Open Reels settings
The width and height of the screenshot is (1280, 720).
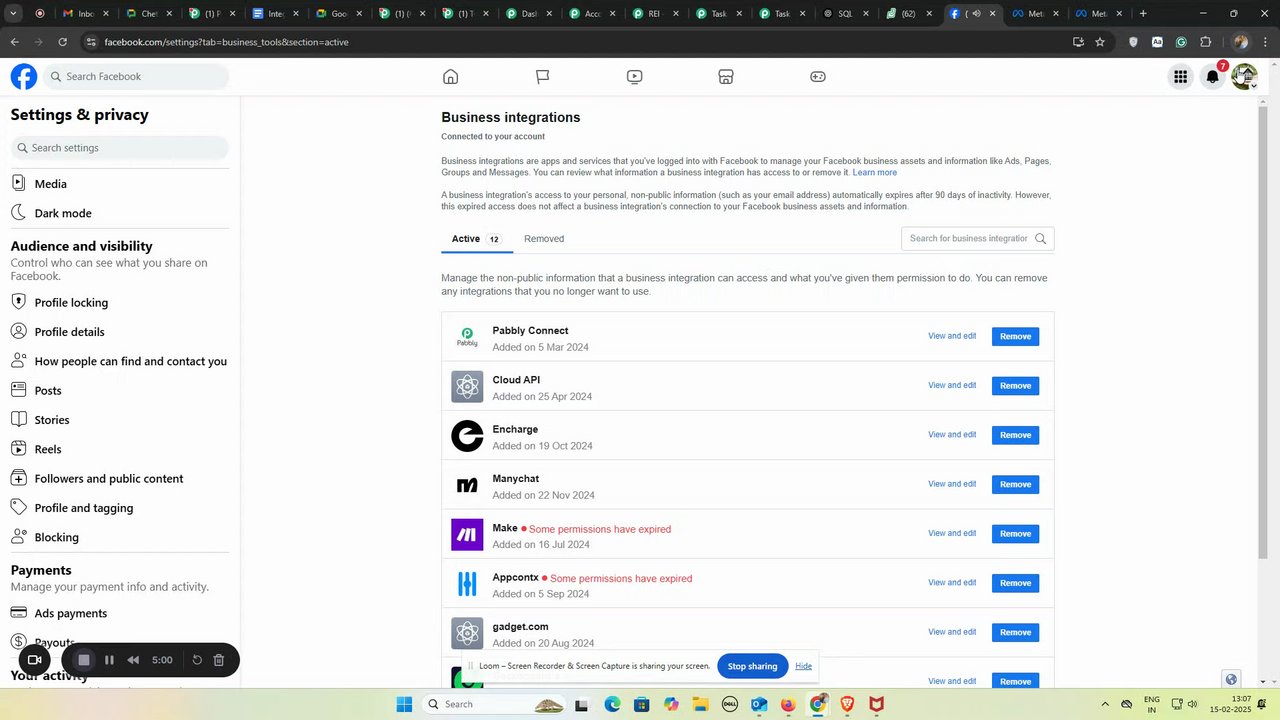click(x=120, y=449)
